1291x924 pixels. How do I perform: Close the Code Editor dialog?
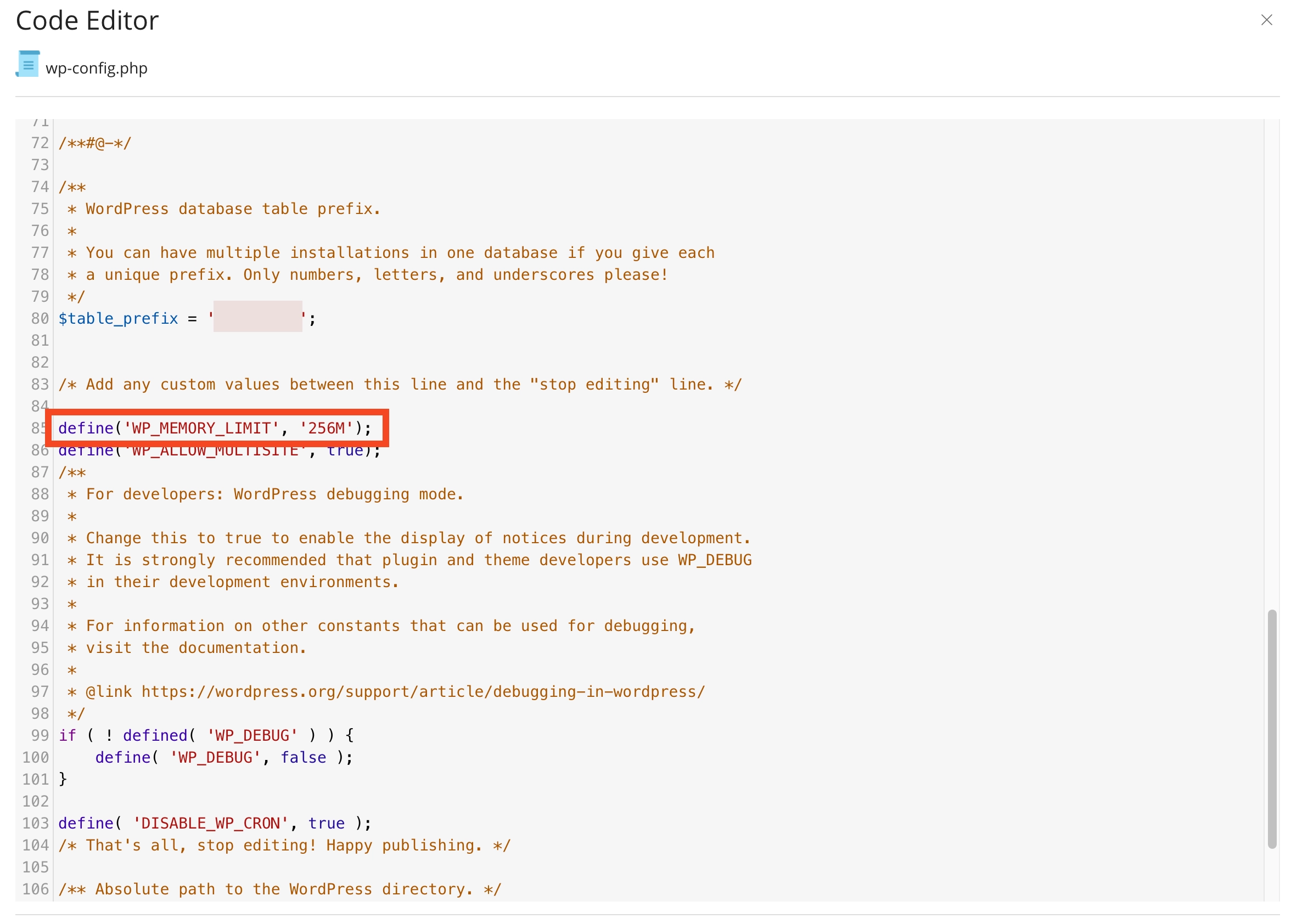pyautogui.click(x=1266, y=20)
